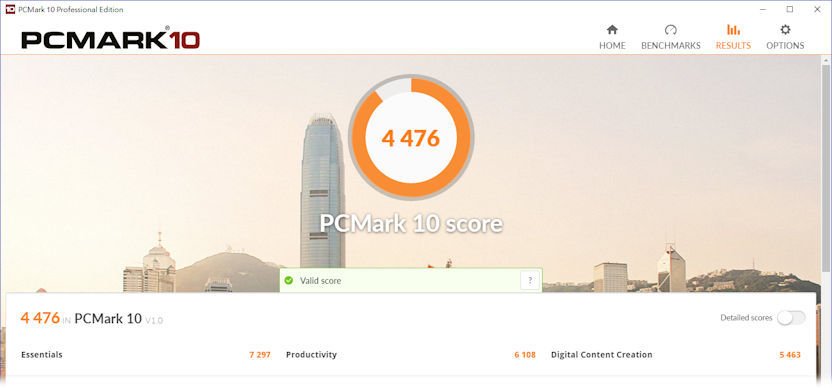Screen dimensions: 832x388
Task: Click the PCMARK 10 logo
Action: [110, 39]
